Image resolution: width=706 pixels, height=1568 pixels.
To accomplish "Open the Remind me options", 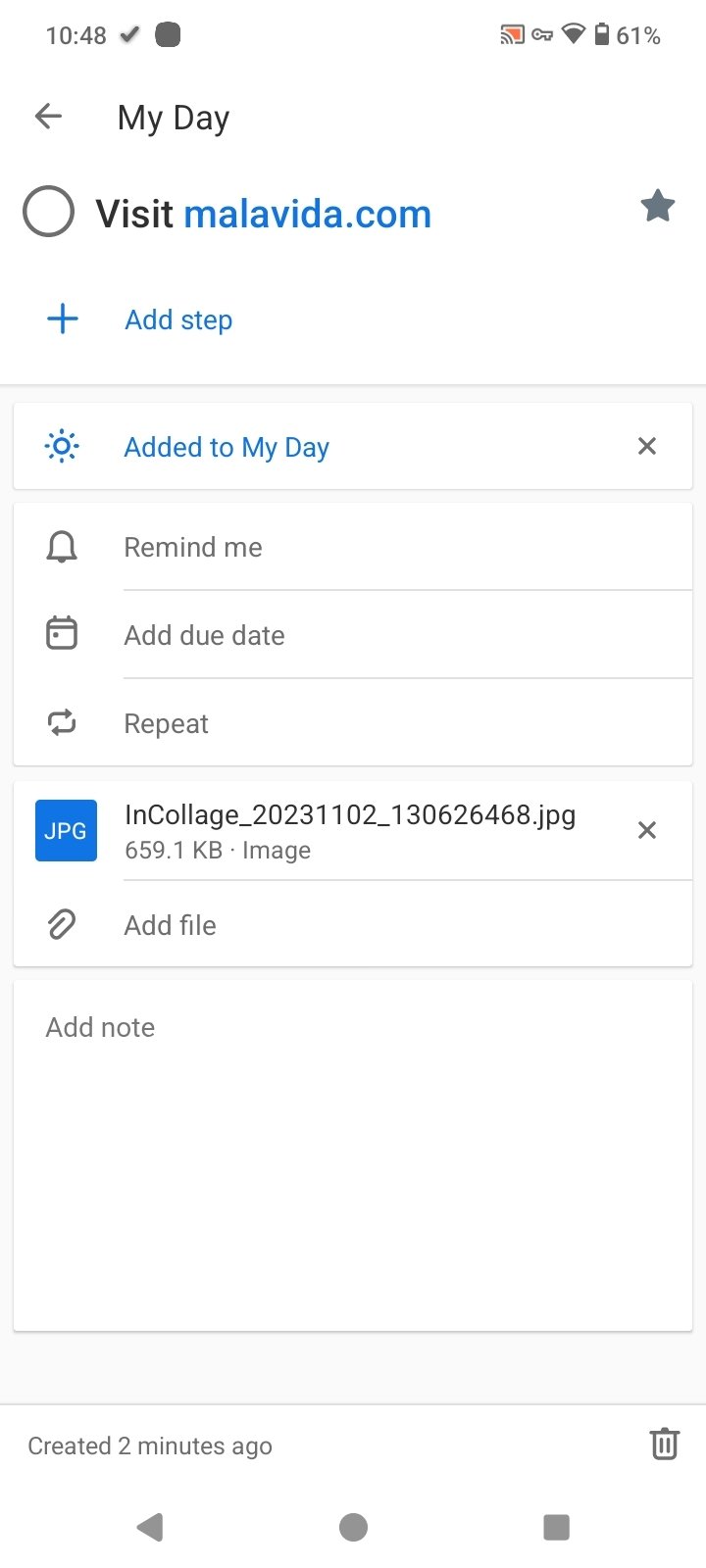I will coord(353,547).
